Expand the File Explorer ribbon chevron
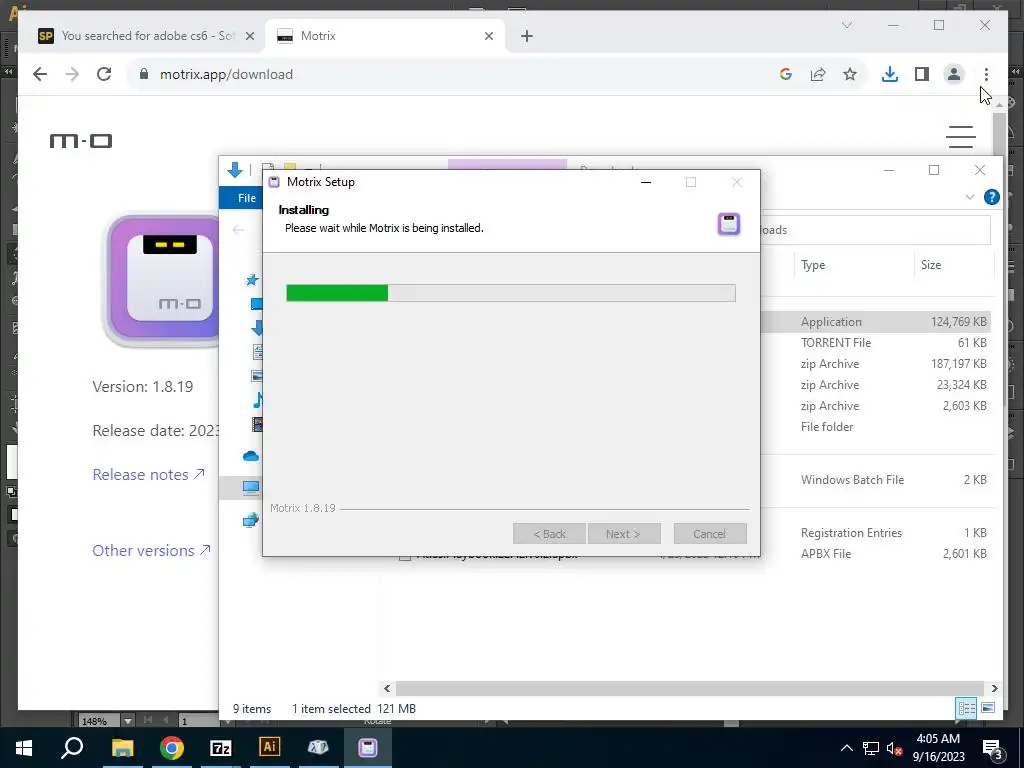1024x768 pixels. [970, 197]
